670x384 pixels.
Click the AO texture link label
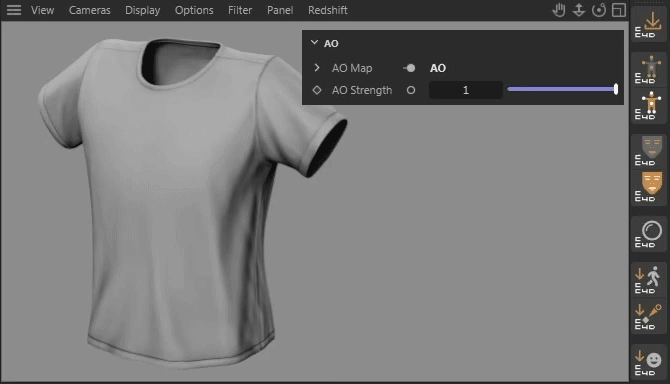[438, 68]
